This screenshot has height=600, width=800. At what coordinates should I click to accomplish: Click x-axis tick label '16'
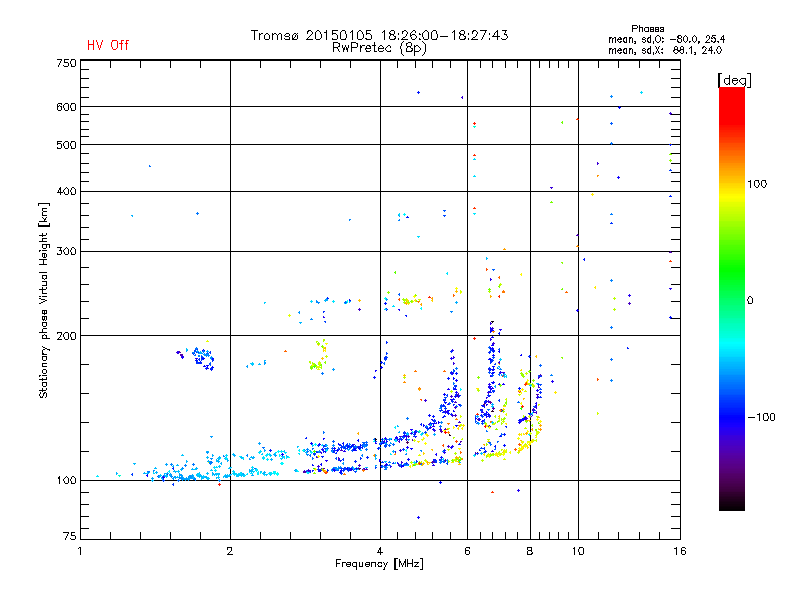pos(680,551)
